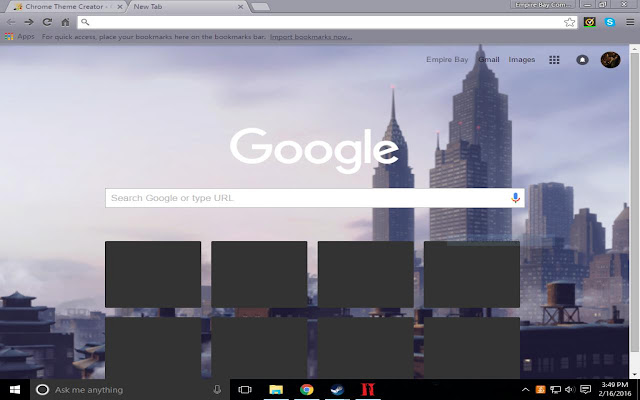Open the red Mafia II taskbar icon

(368, 390)
